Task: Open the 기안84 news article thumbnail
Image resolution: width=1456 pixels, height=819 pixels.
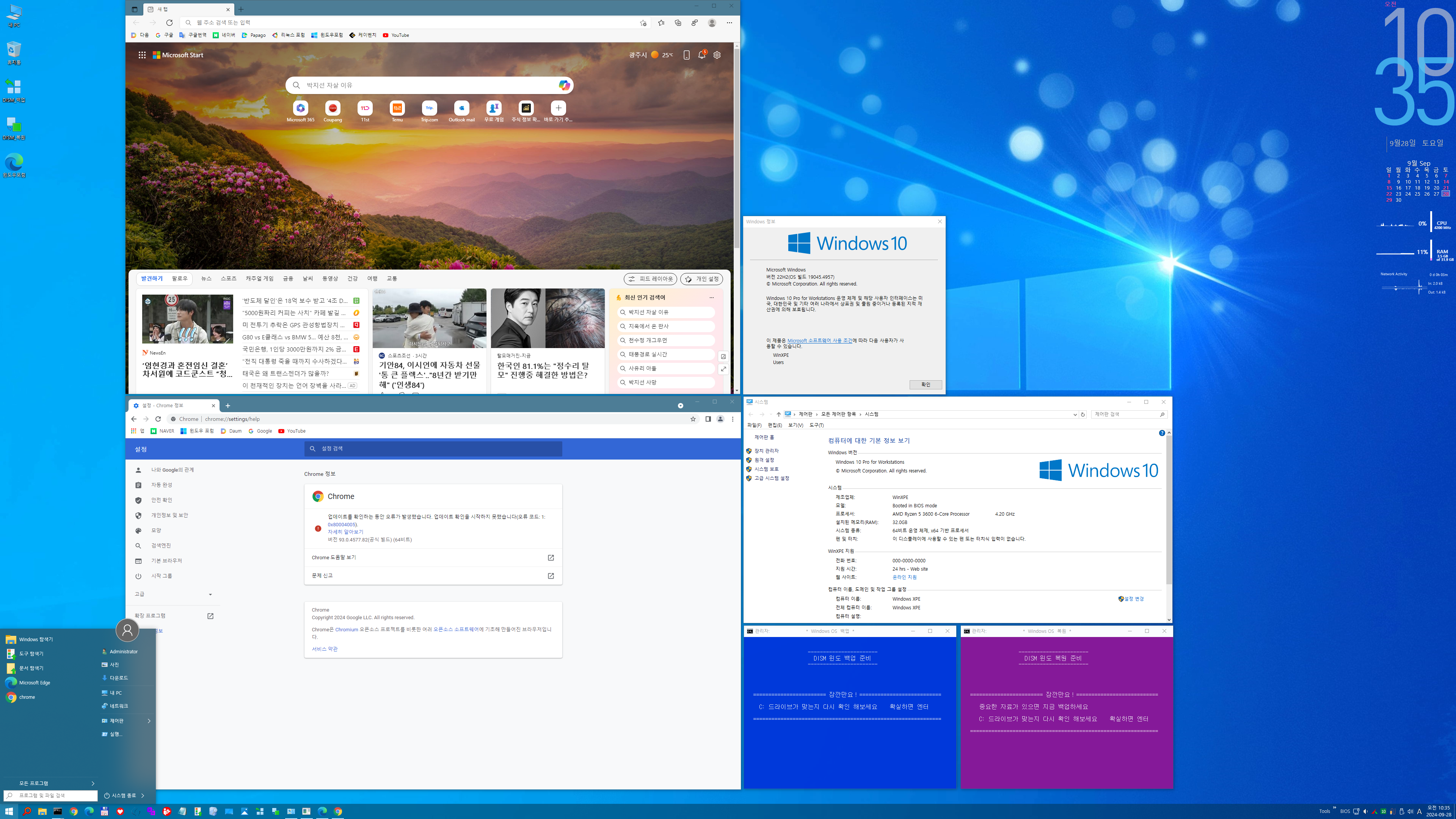Action: (429, 318)
